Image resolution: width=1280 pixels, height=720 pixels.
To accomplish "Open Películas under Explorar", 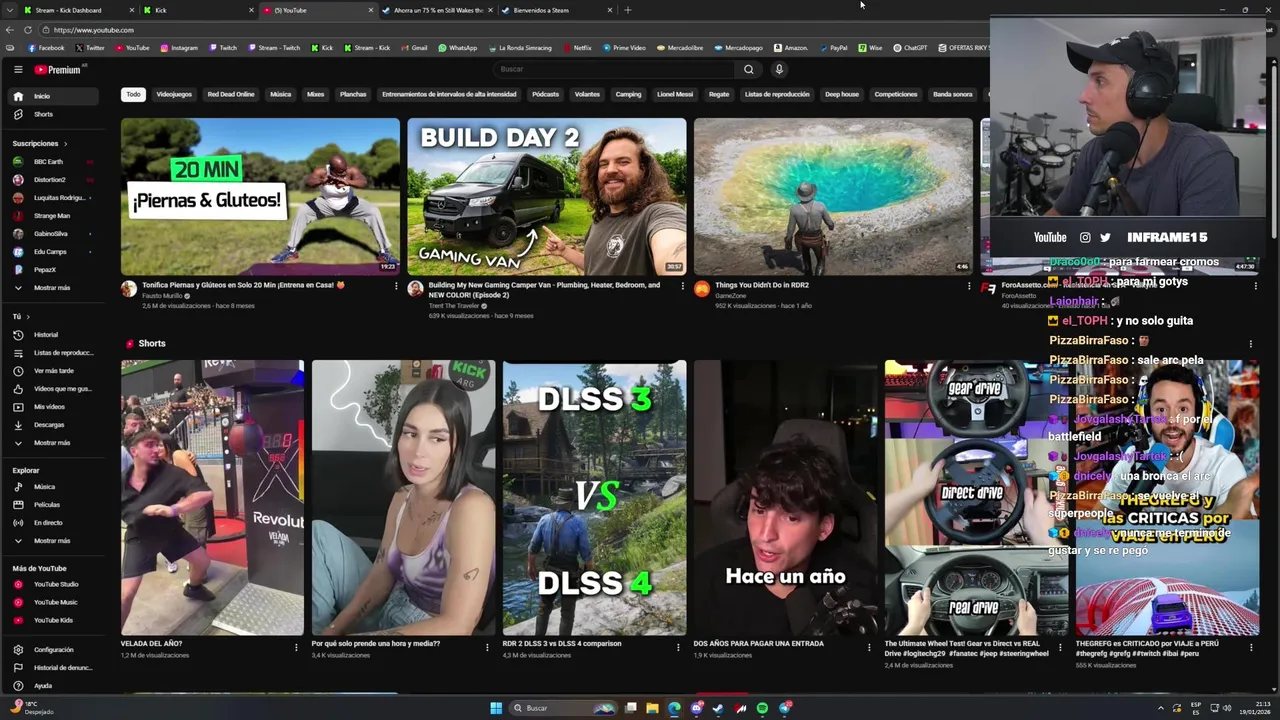I will pyautogui.click(x=55, y=504).
